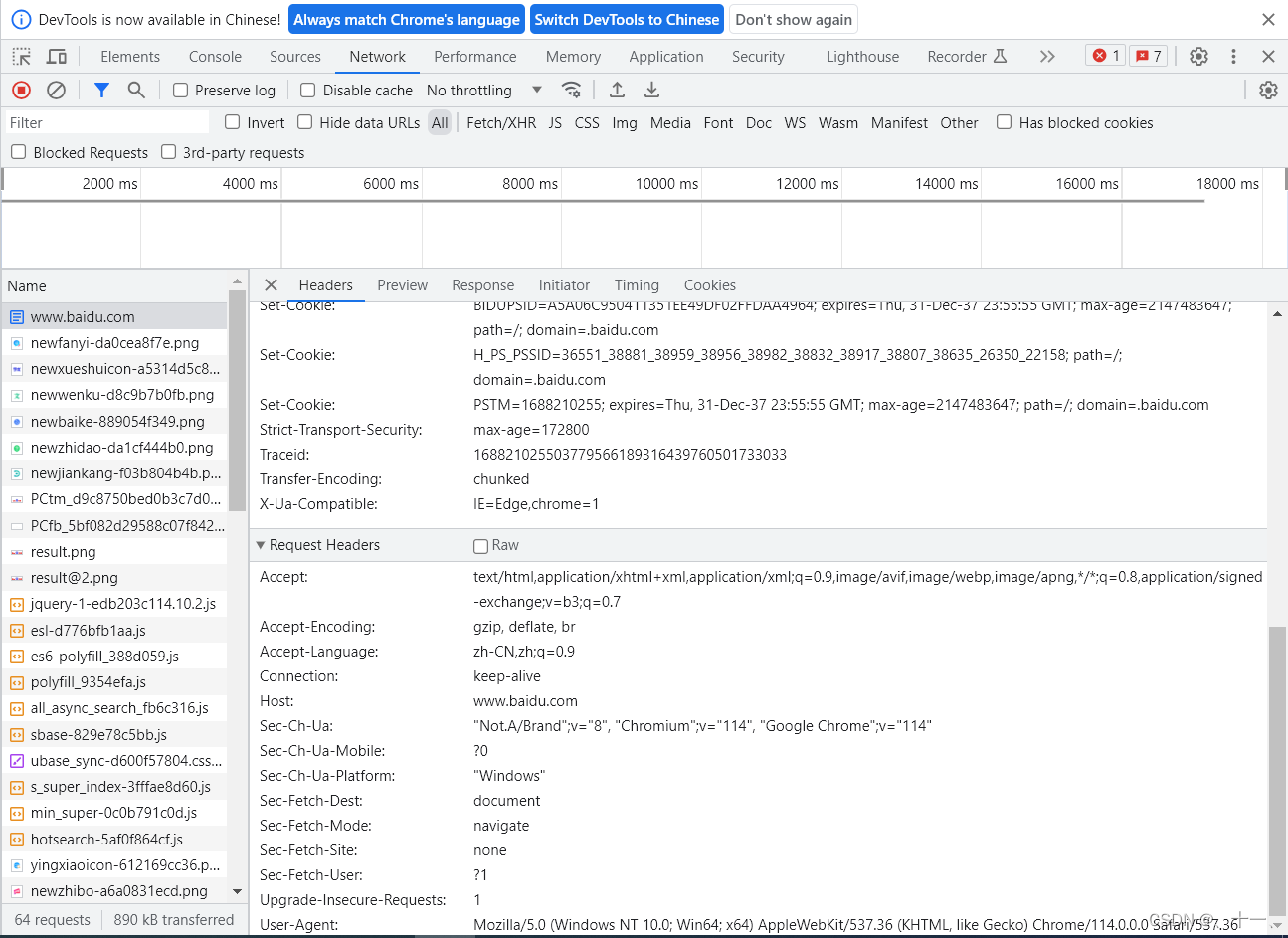Click Switch DevTools to Chinese
The image size is (1288, 938).
click(x=627, y=20)
